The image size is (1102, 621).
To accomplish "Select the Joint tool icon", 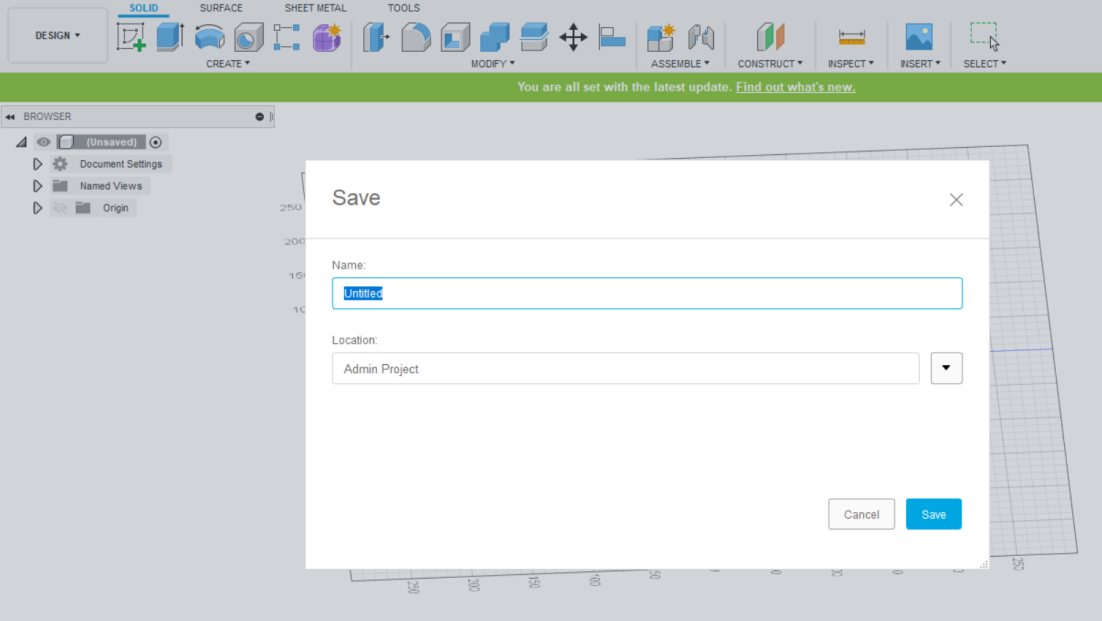I will tap(701, 37).
